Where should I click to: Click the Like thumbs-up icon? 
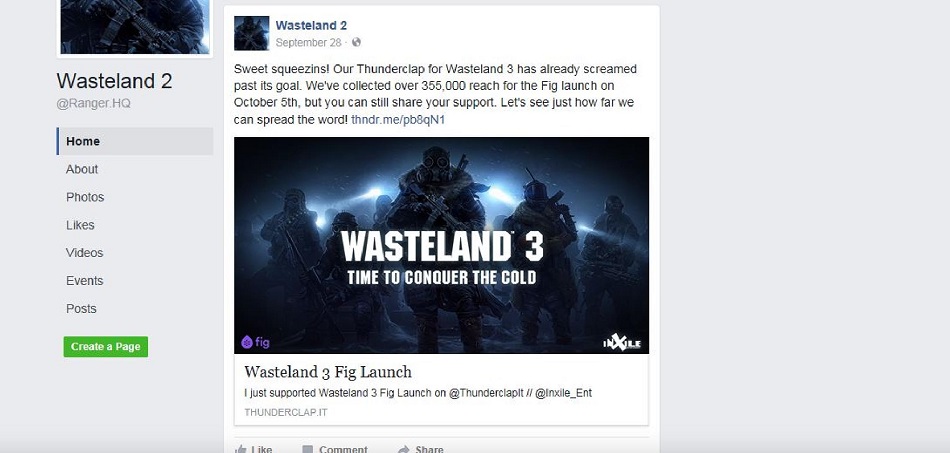[241, 449]
